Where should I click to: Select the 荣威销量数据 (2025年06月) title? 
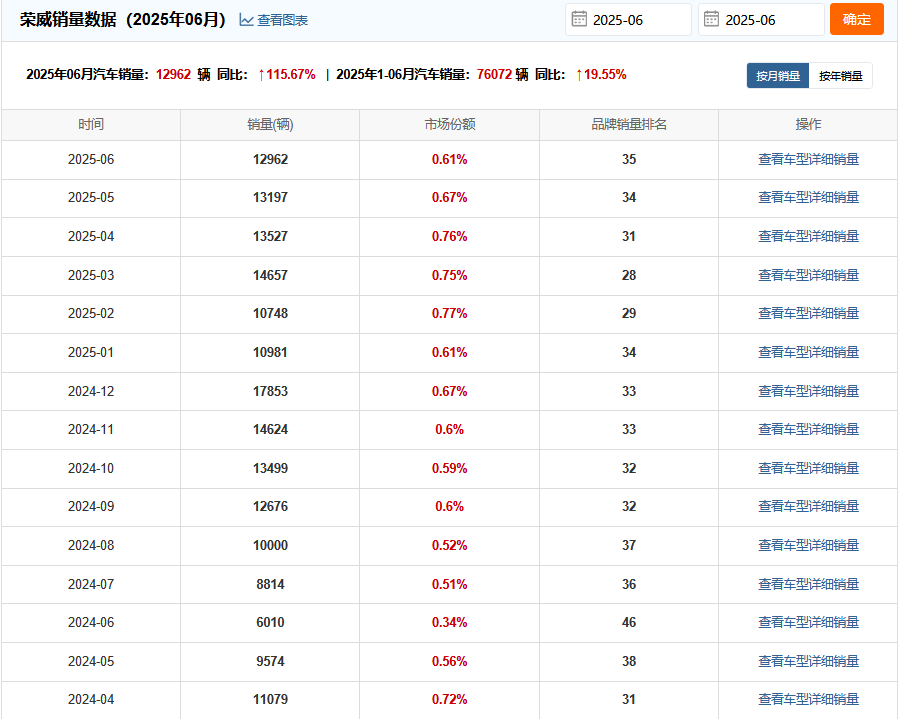point(123,19)
